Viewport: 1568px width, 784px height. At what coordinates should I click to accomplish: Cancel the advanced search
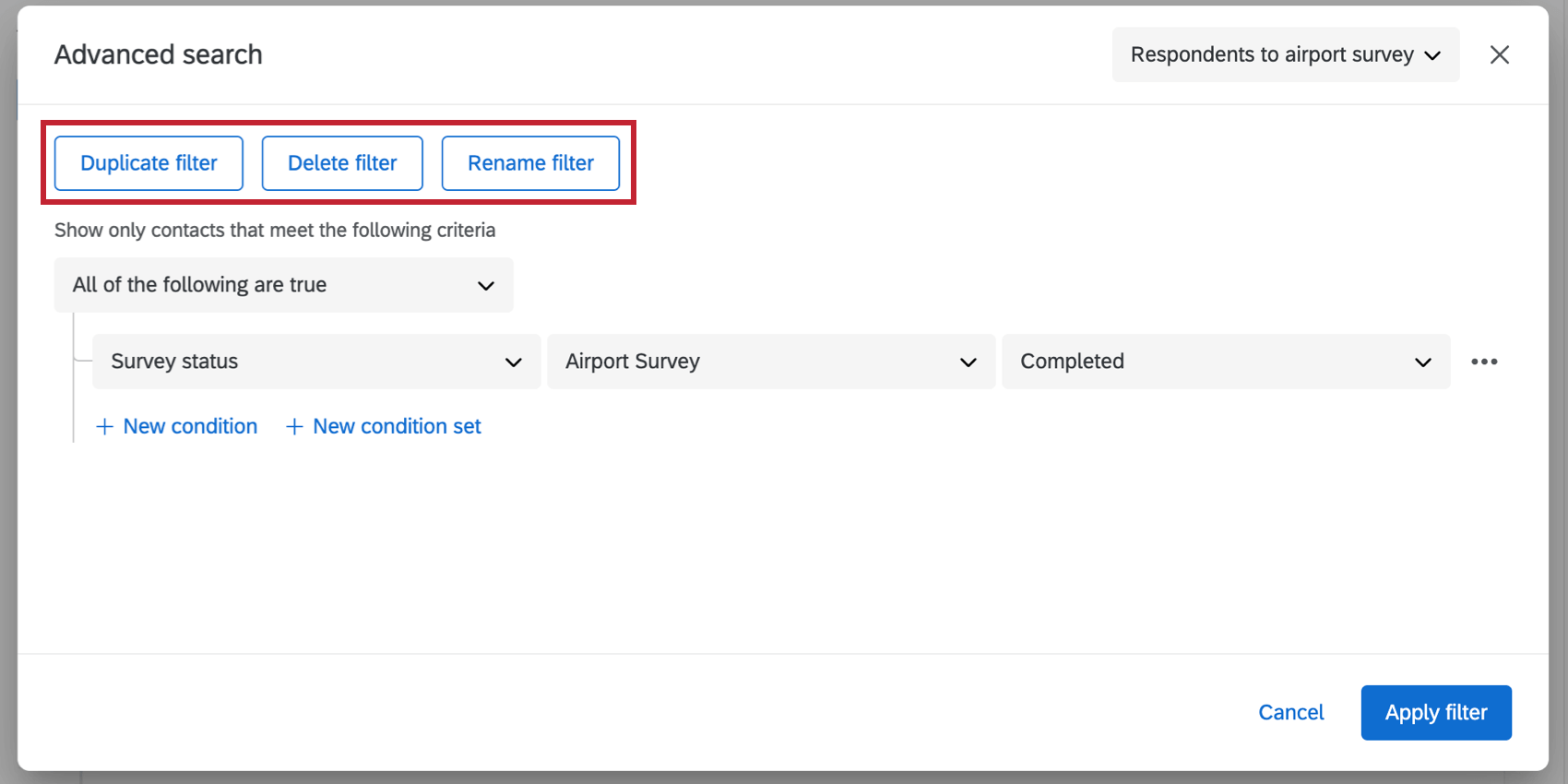1290,713
